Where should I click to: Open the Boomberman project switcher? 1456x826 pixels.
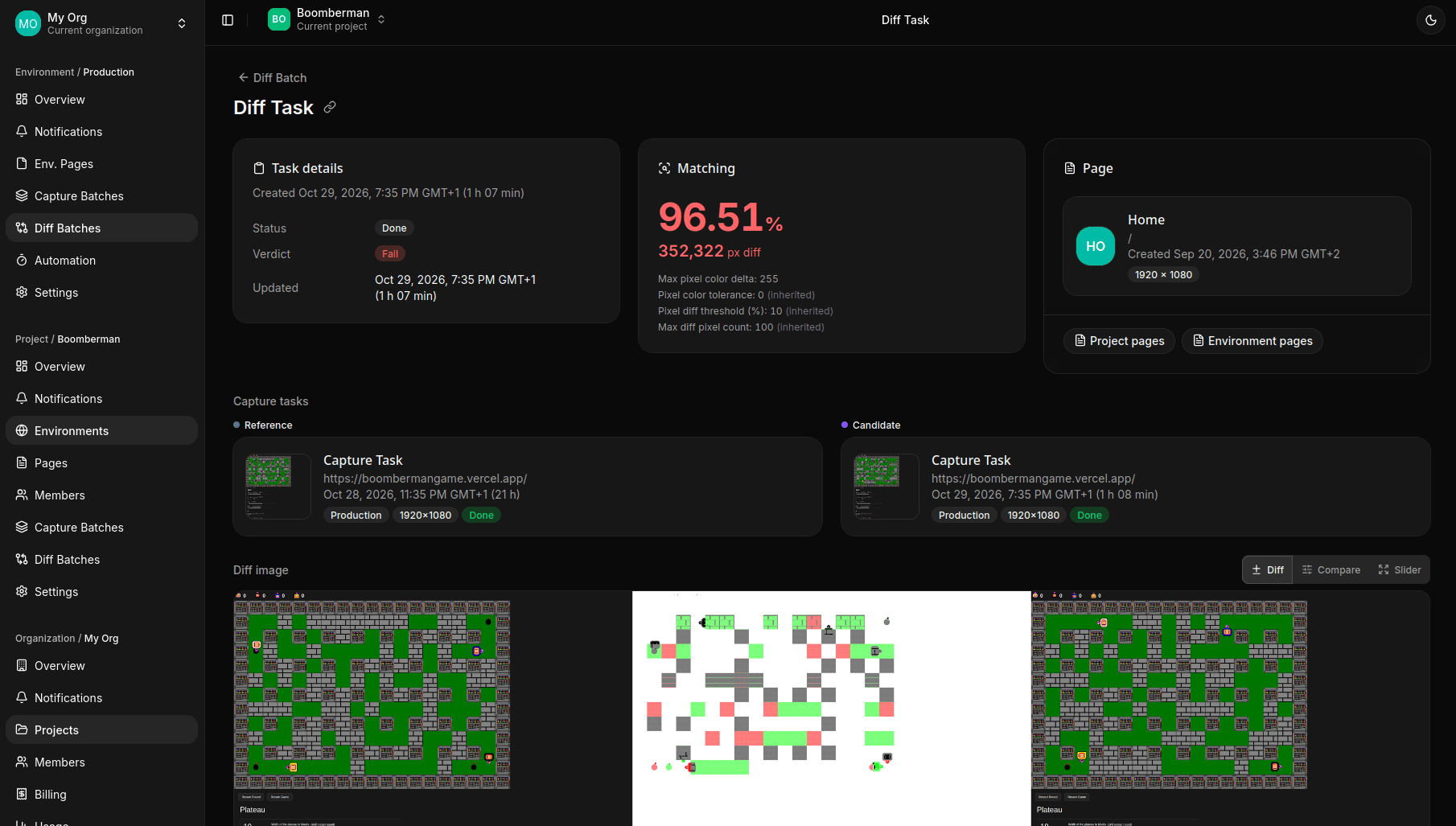coord(327,19)
